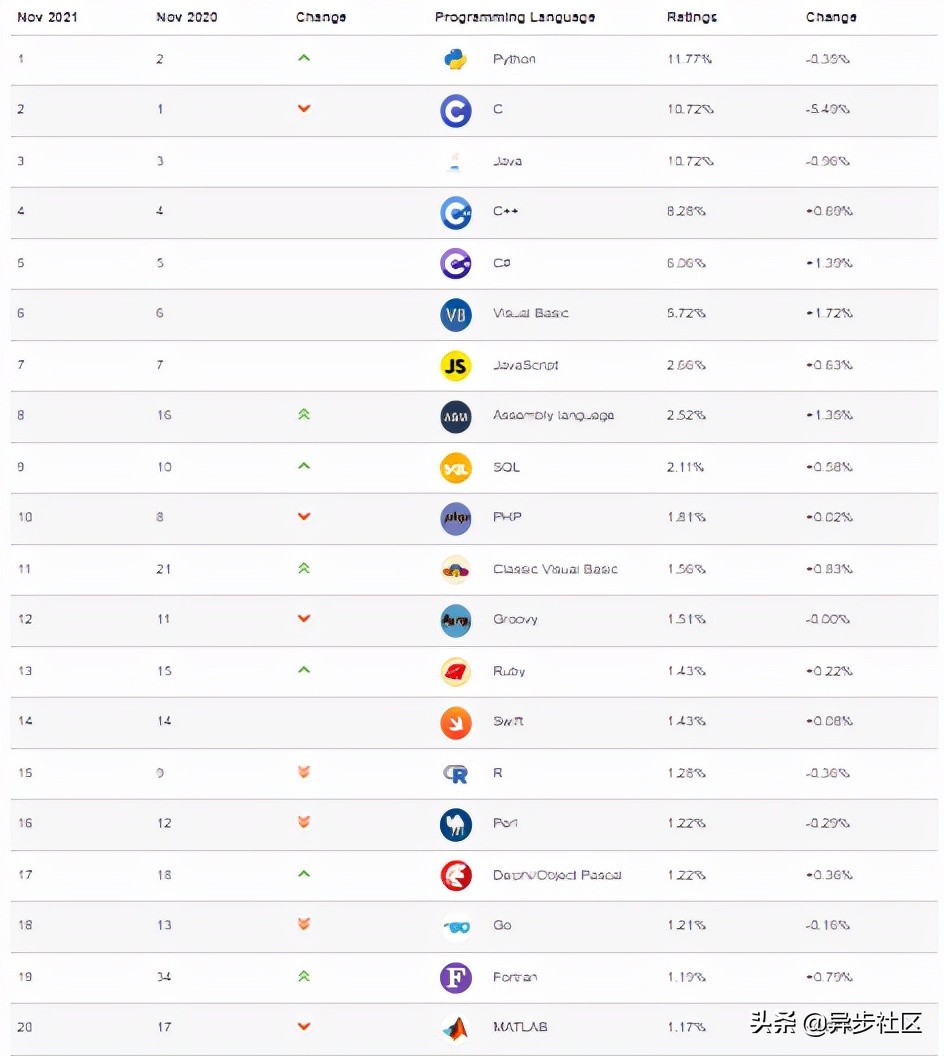Click the red down arrow in C row

pyautogui.click(x=304, y=108)
